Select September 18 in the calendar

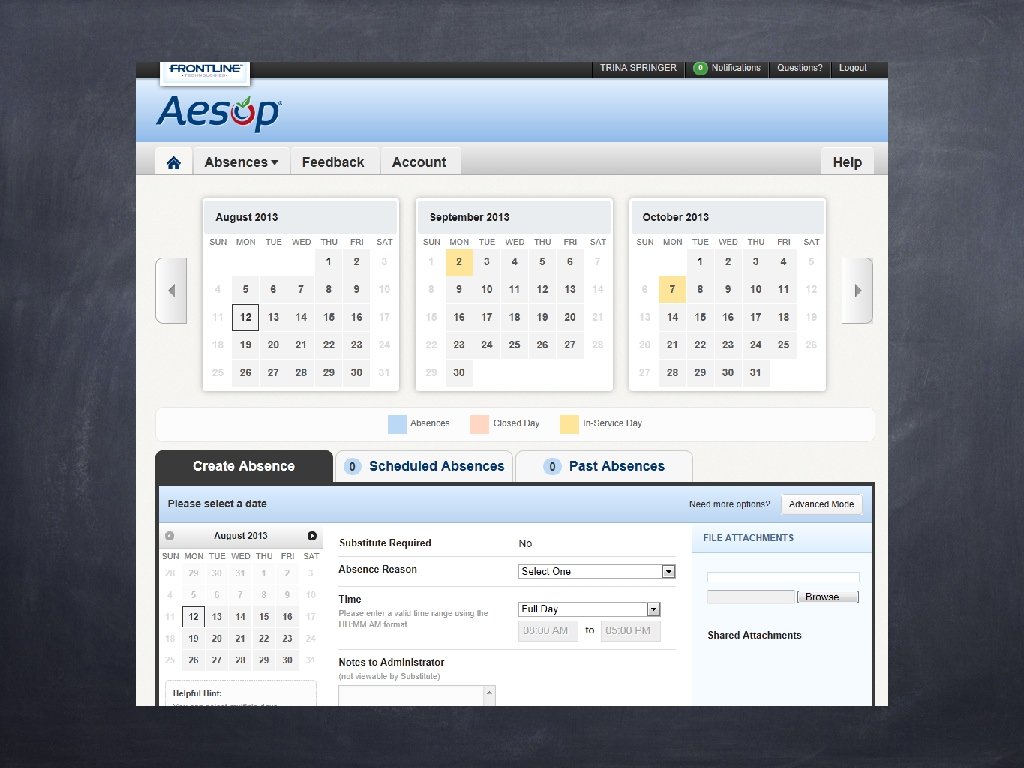click(x=515, y=317)
